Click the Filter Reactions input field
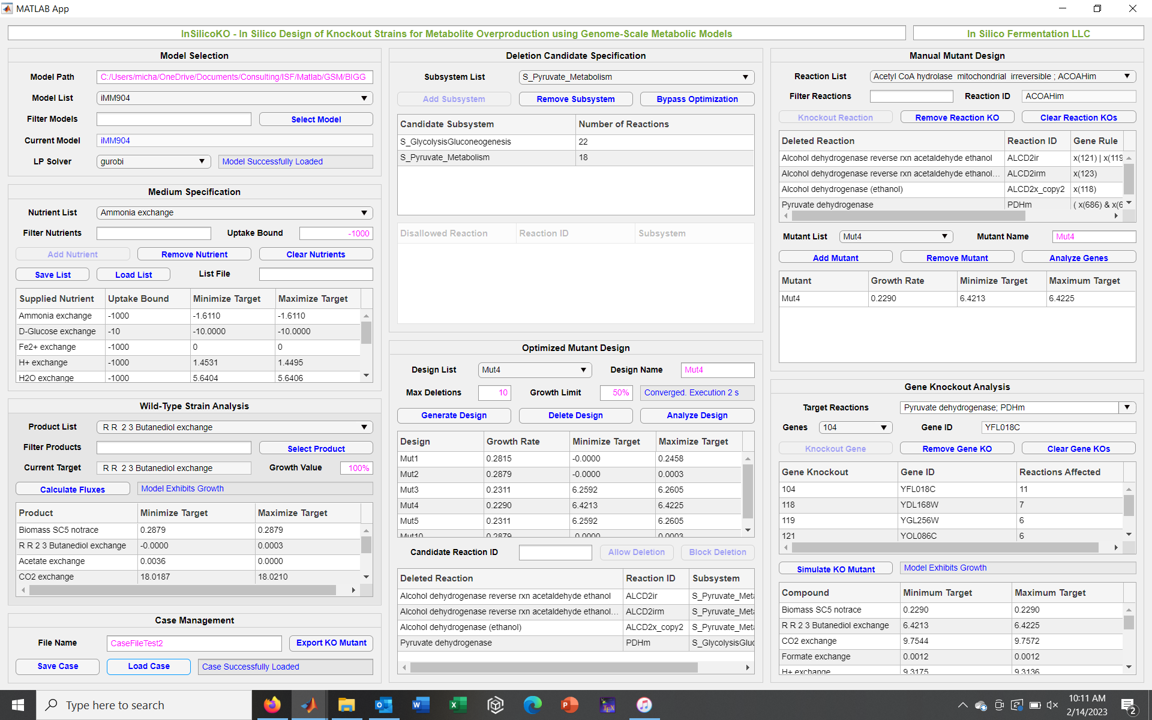Screen dimensions: 1152x720 912,96
